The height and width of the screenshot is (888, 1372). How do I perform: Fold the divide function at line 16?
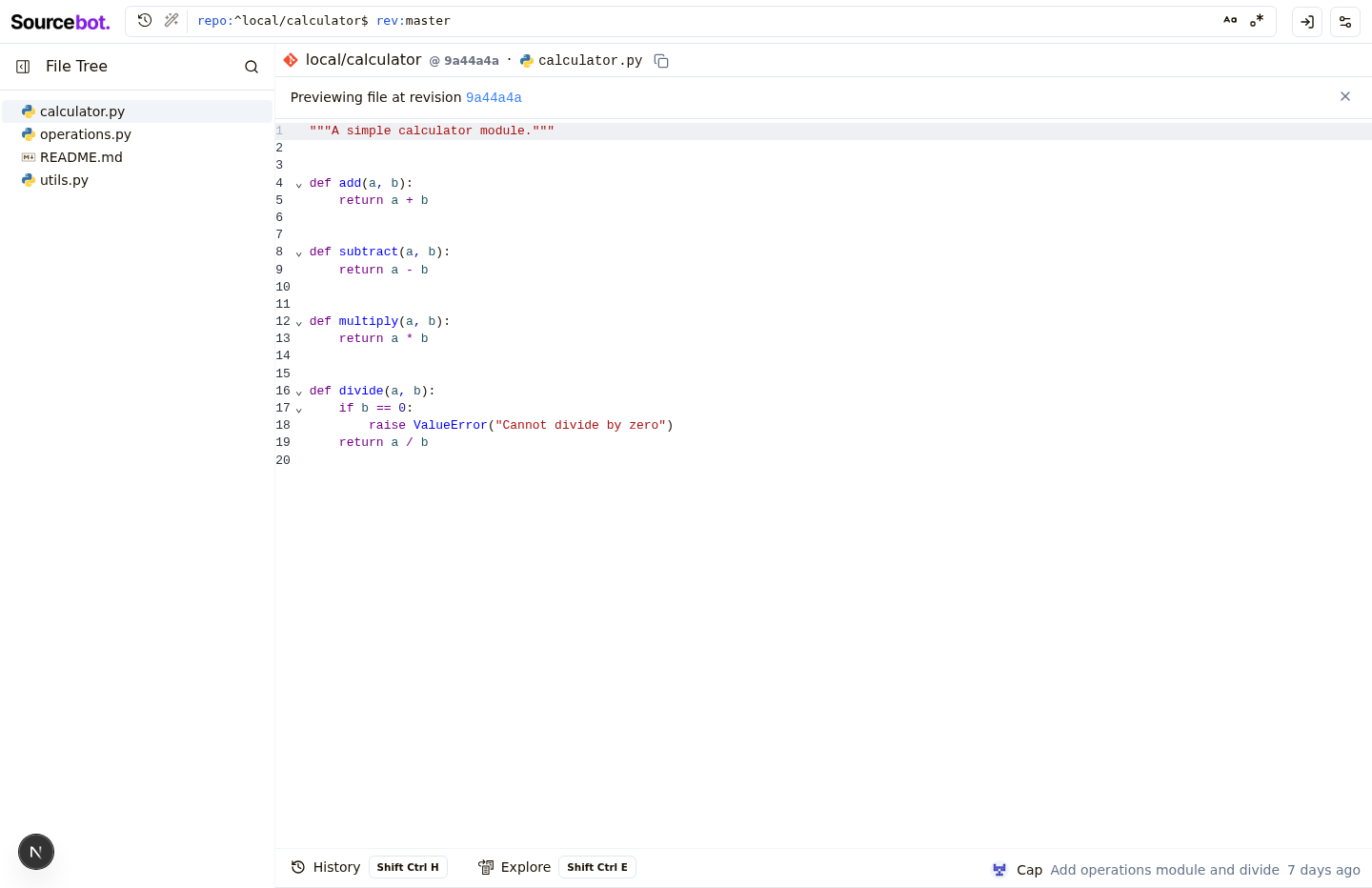pos(299,392)
